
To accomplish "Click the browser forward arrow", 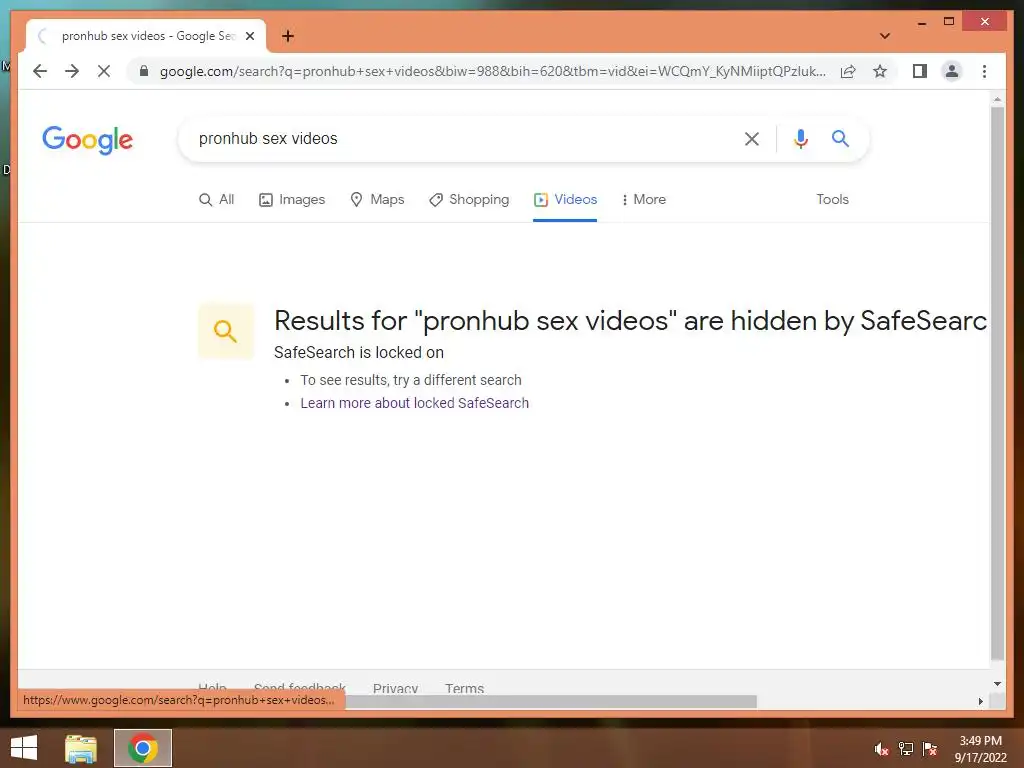I will click(72, 71).
